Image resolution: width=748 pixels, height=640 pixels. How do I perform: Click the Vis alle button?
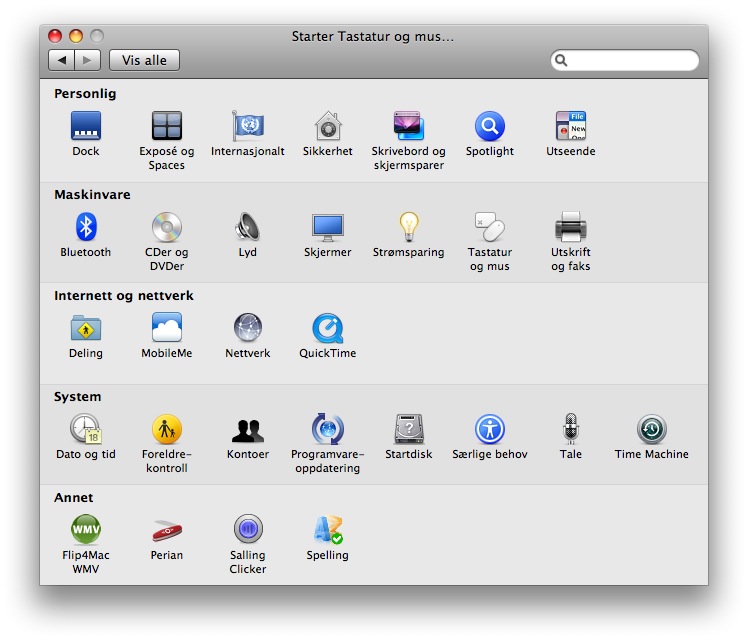click(x=144, y=61)
